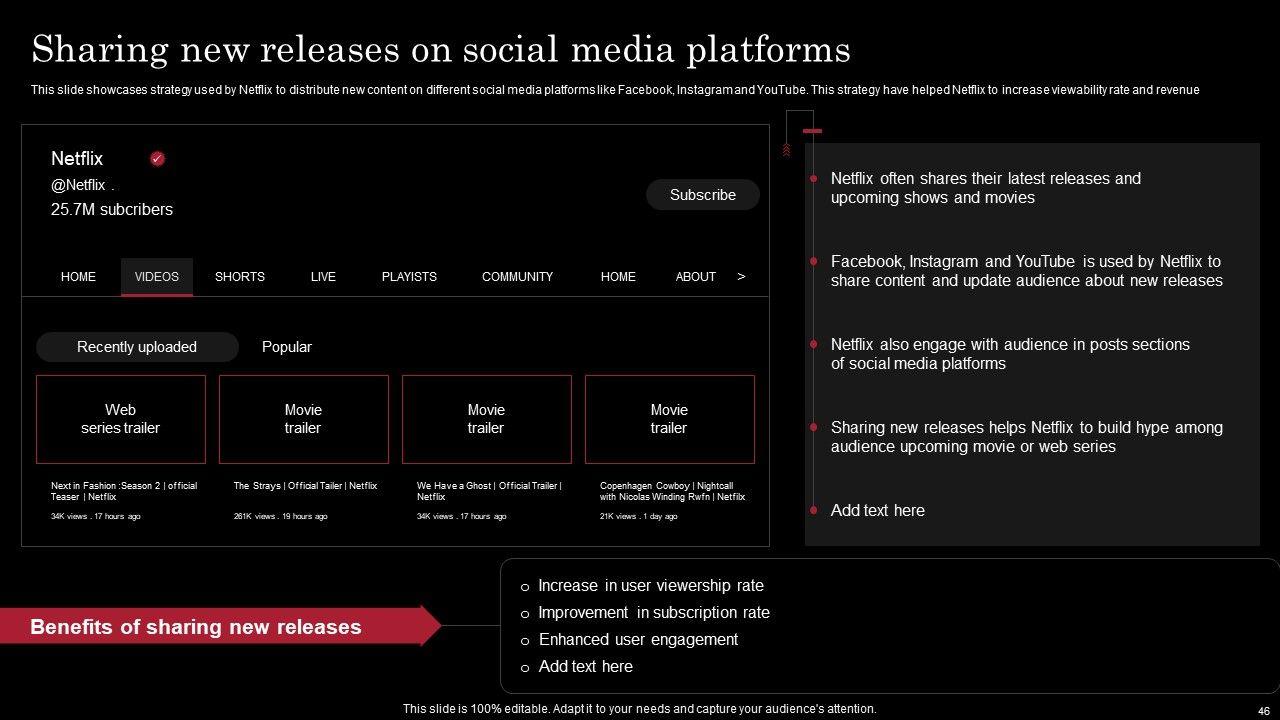Click the Subscribe button

(703, 195)
